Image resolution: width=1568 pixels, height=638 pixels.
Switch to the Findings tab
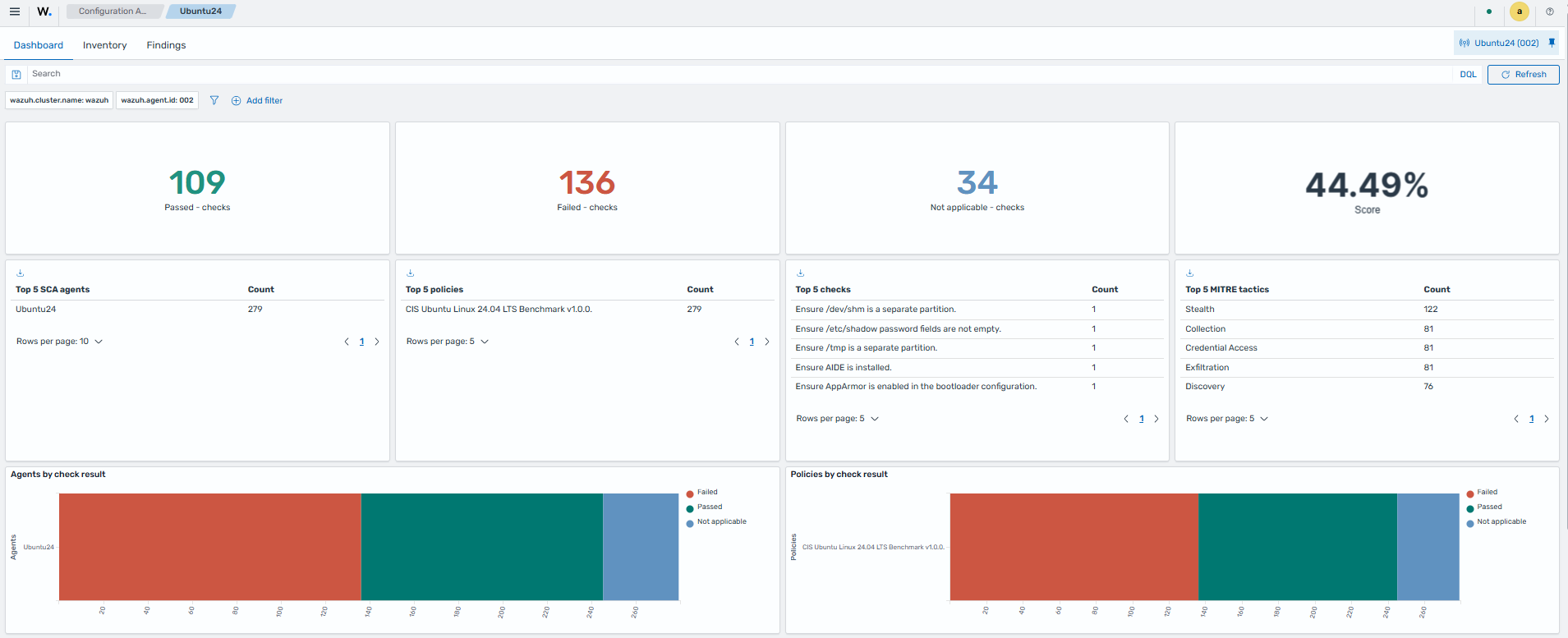pyautogui.click(x=166, y=45)
